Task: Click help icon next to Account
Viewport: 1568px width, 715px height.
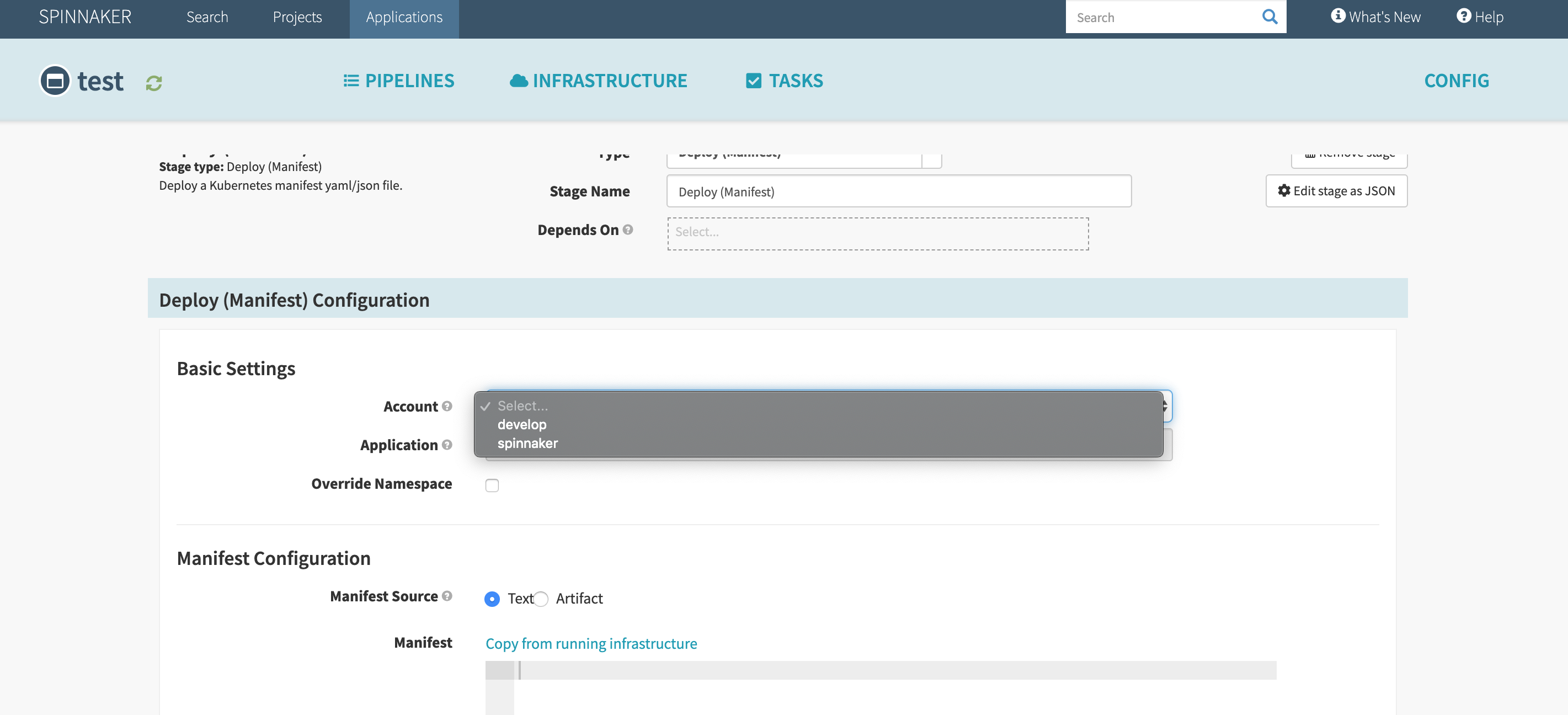Action: tap(447, 407)
